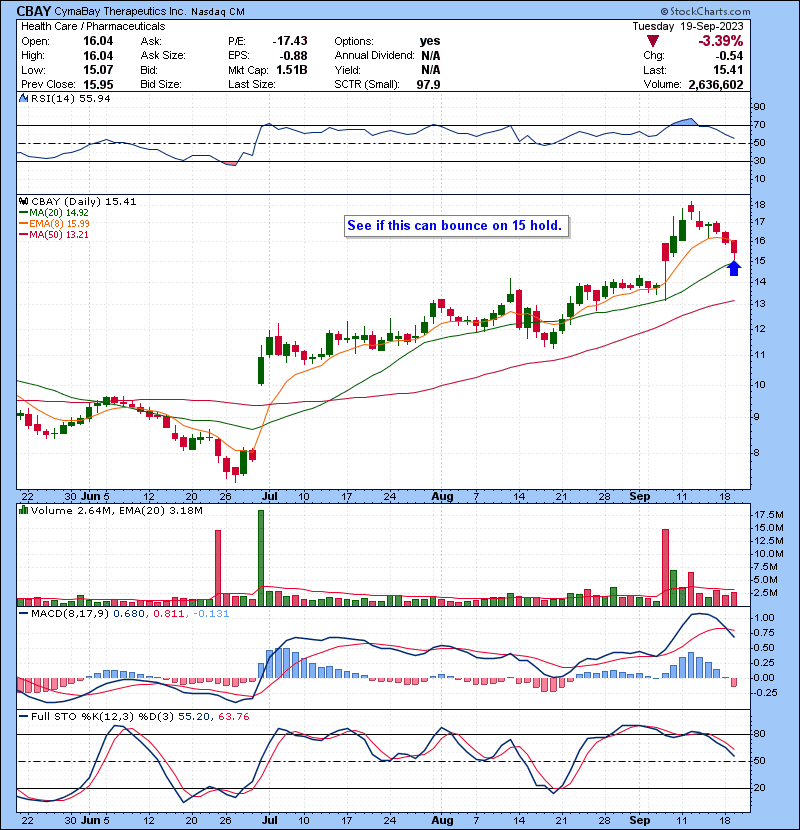This screenshot has height=830, width=800.
Task: Click the red down-triangle change indicator
Action: [x=653, y=41]
